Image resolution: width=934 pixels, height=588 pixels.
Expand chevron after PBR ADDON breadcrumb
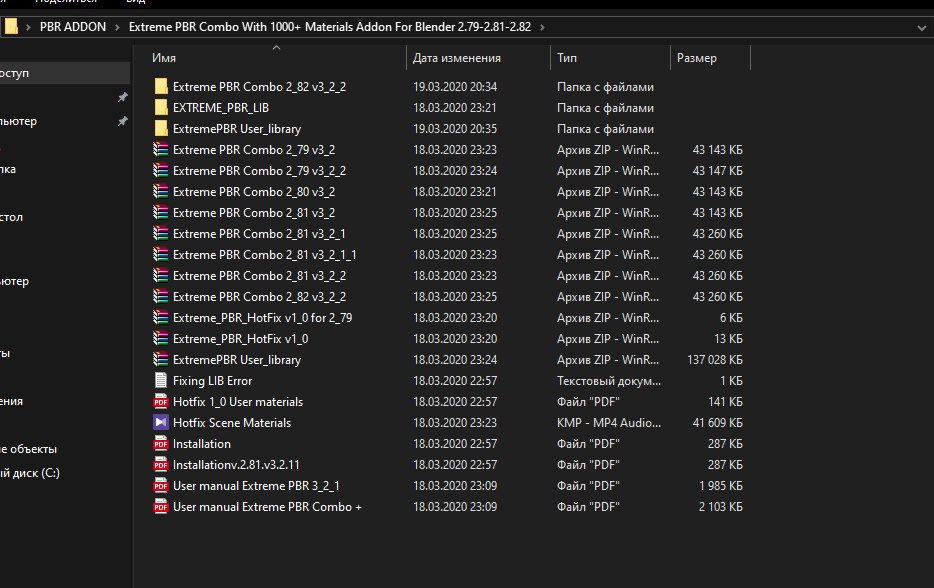[x=117, y=27]
